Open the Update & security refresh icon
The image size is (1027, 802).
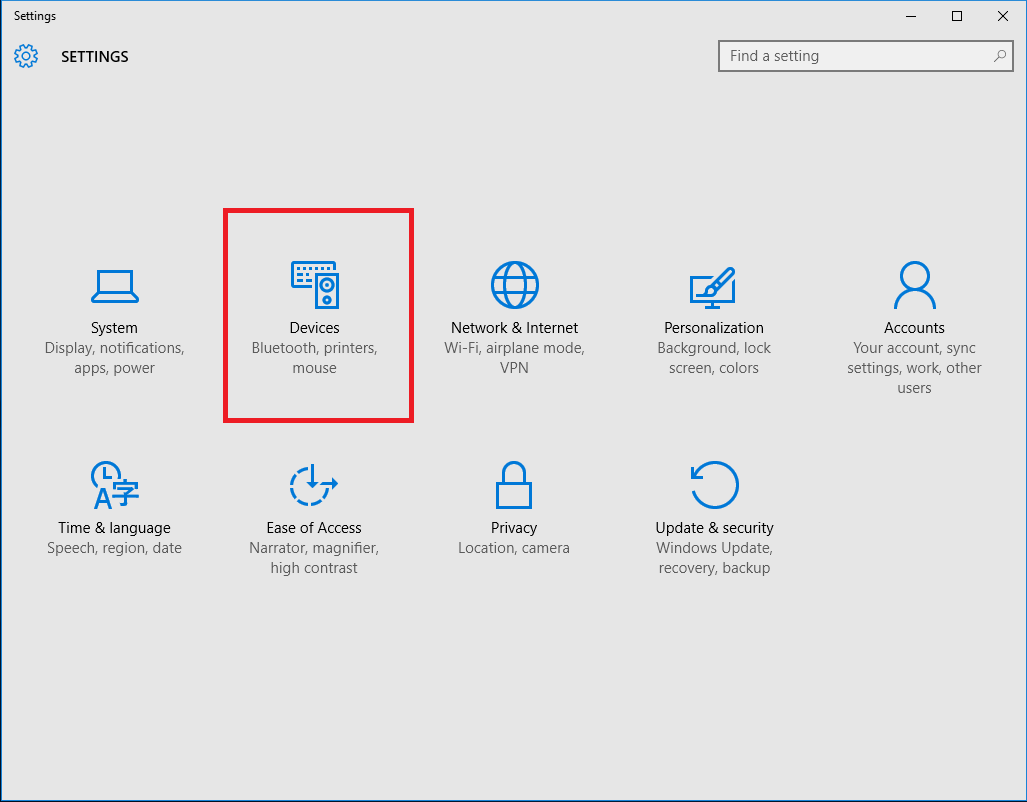tap(715, 485)
